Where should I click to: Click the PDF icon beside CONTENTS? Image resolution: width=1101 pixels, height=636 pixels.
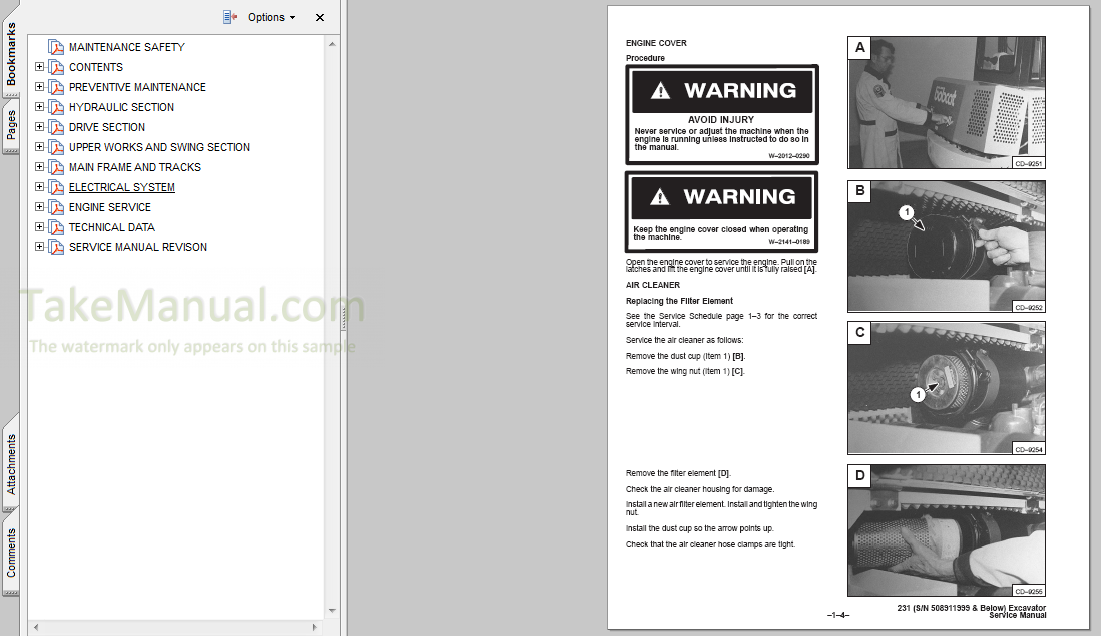[58, 67]
